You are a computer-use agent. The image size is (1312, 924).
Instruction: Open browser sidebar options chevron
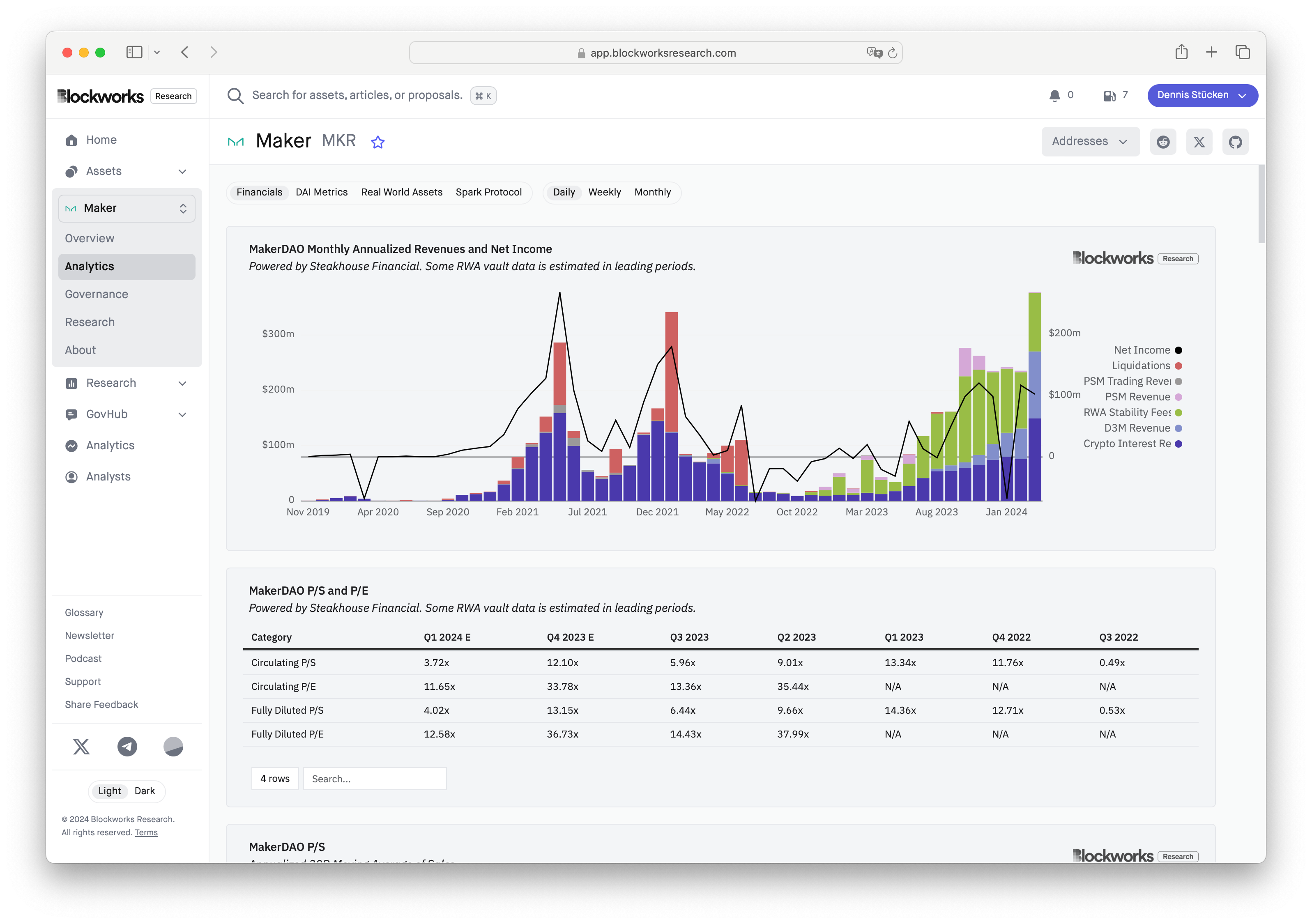157,53
